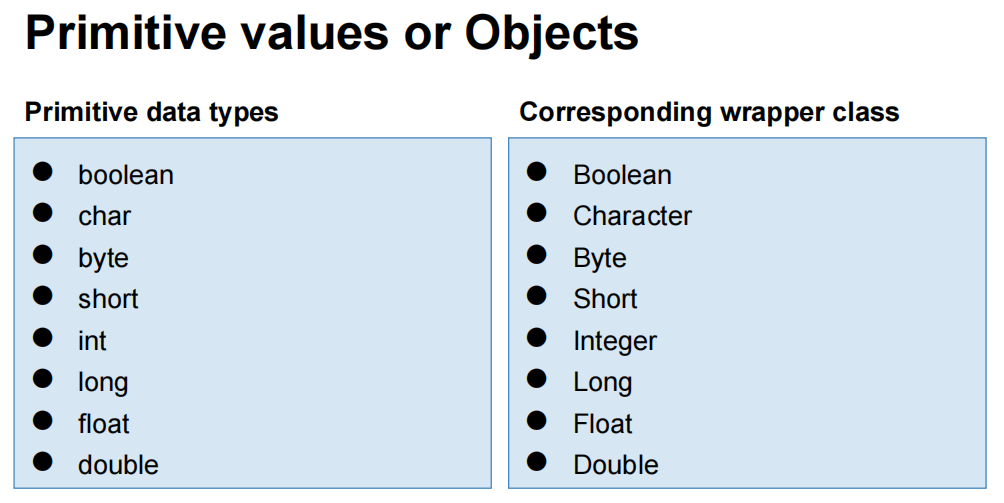Image resolution: width=1004 pixels, height=503 pixels.
Task: Click 'Byte' in the wrapper class list
Action: (600, 259)
